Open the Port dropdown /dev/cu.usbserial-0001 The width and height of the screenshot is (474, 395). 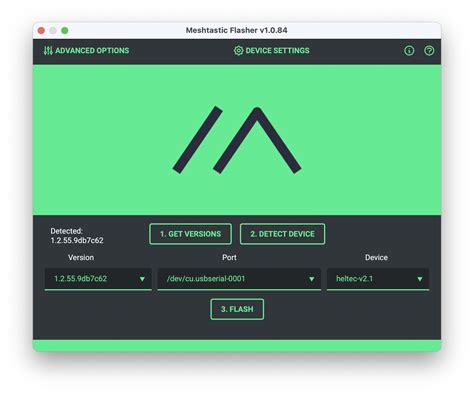[x=239, y=279]
